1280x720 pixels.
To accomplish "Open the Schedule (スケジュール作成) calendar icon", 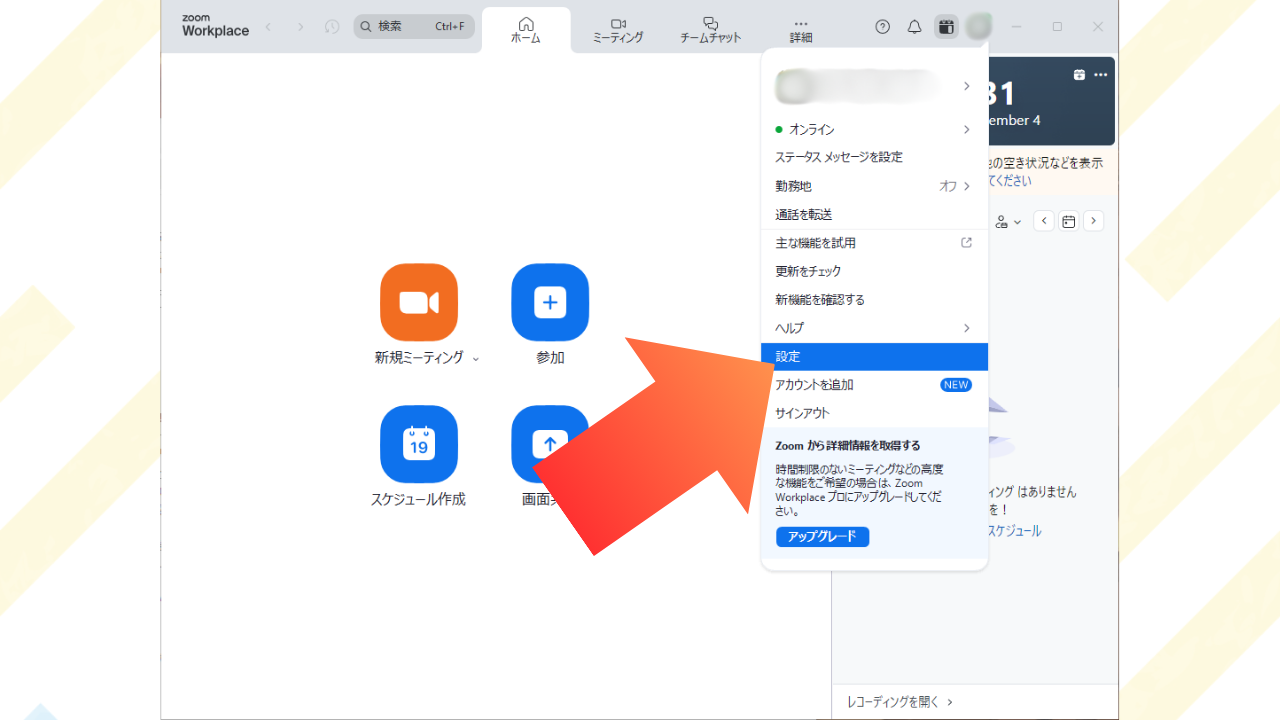I will pos(419,444).
